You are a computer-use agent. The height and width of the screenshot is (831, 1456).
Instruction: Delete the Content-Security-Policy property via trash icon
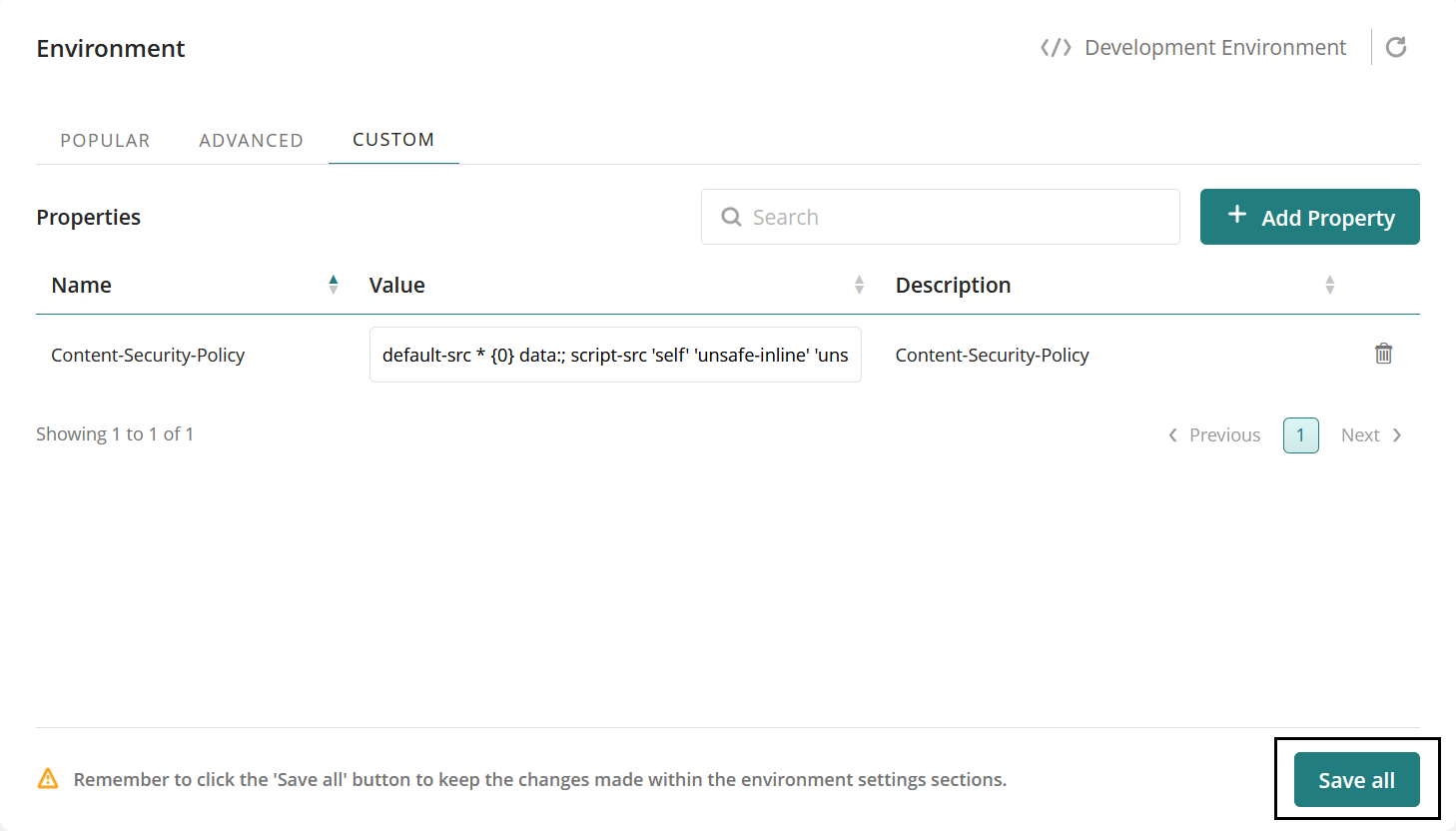[1383, 354]
